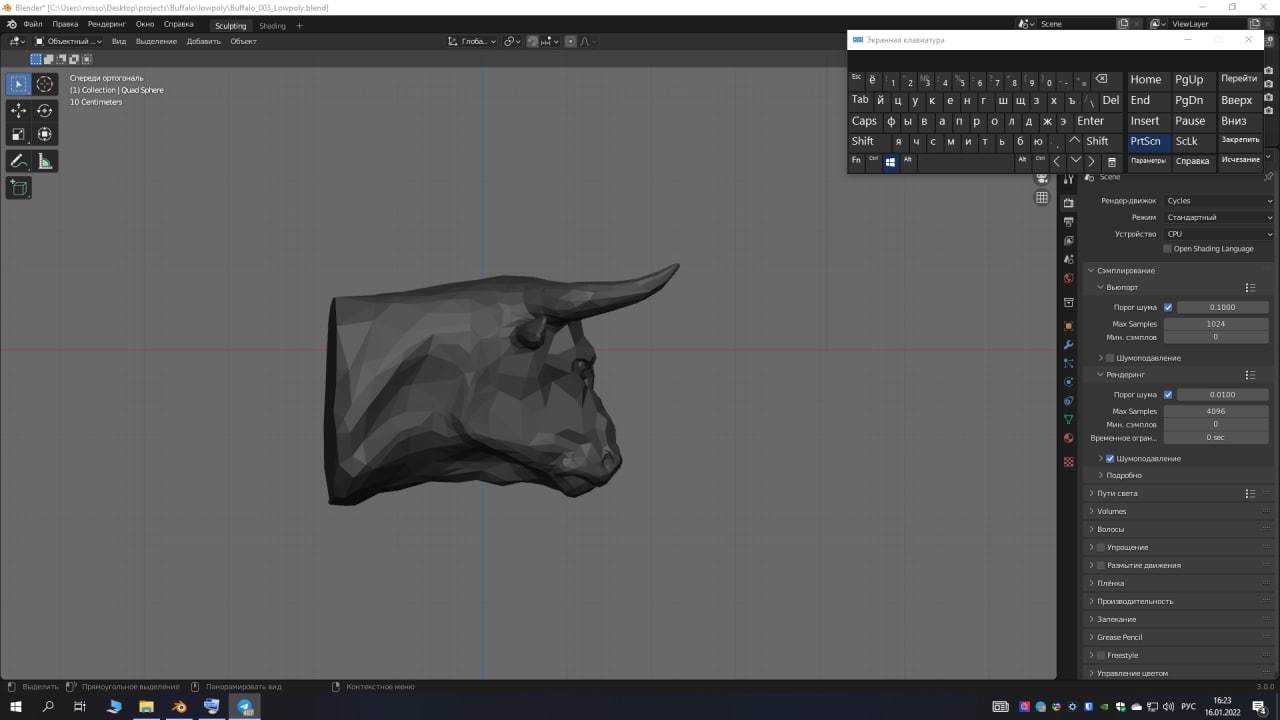Select the Scale tool
The image size is (1280, 720).
(x=18, y=134)
